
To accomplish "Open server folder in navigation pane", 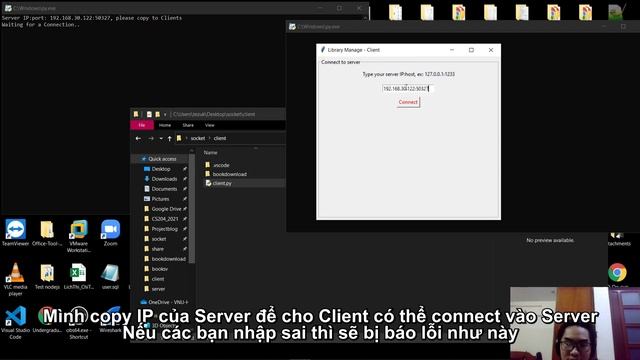I will (158, 289).
